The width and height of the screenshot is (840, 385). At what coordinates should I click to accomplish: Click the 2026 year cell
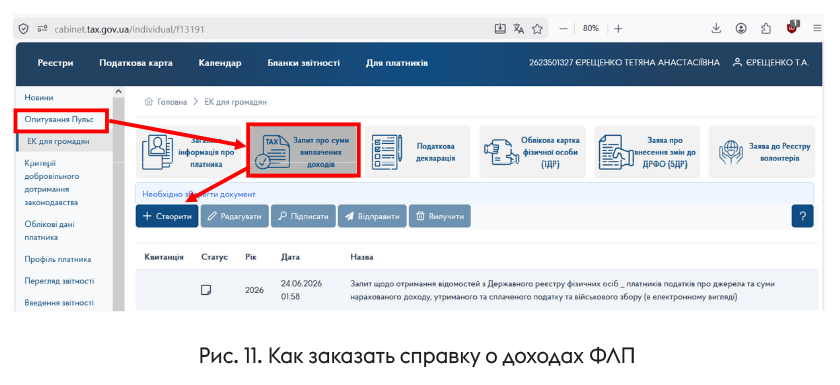254,290
